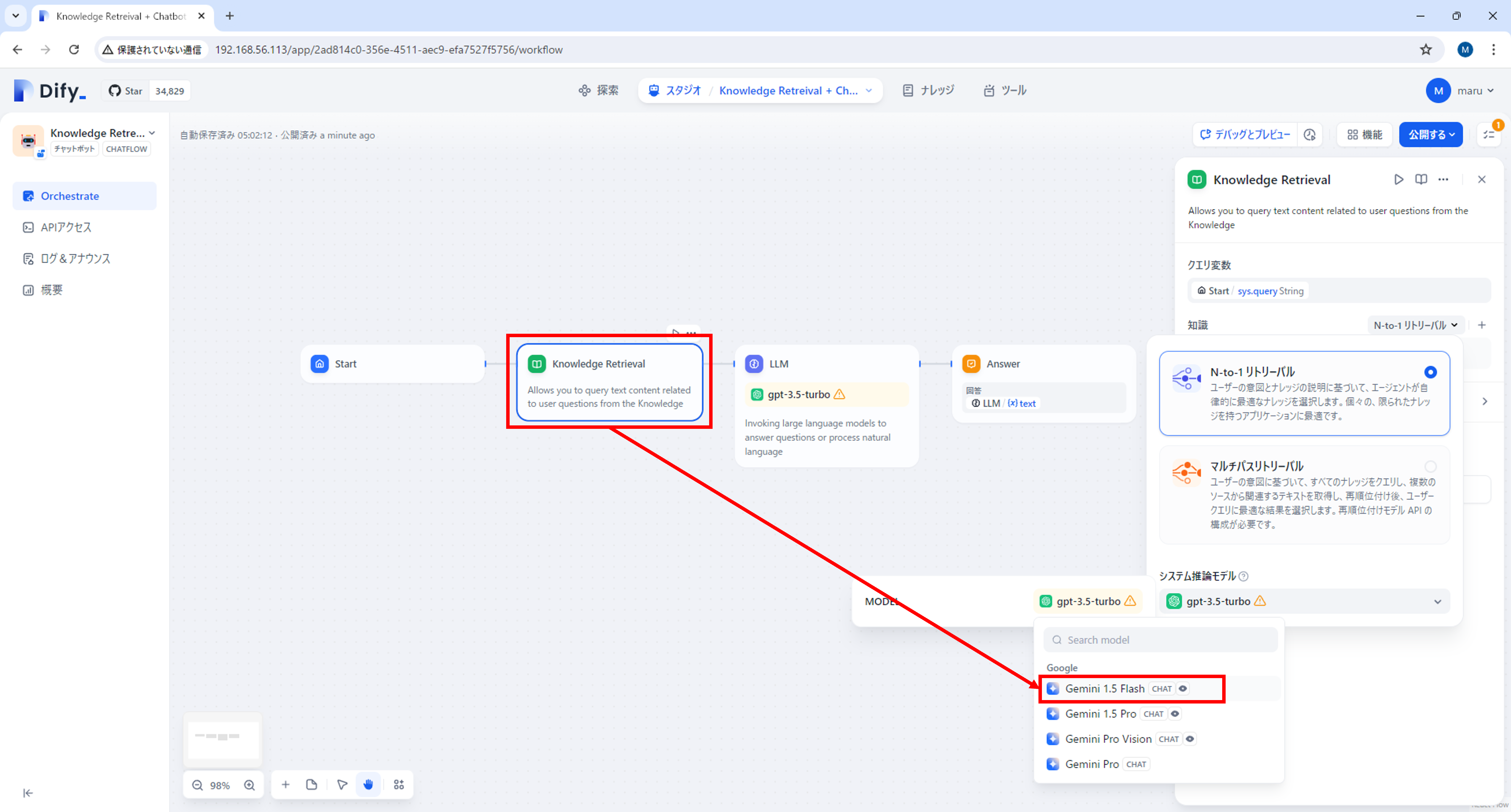Select the N-to-1 retrieval radio option
The image size is (1511, 812).
click(1430, 372)
